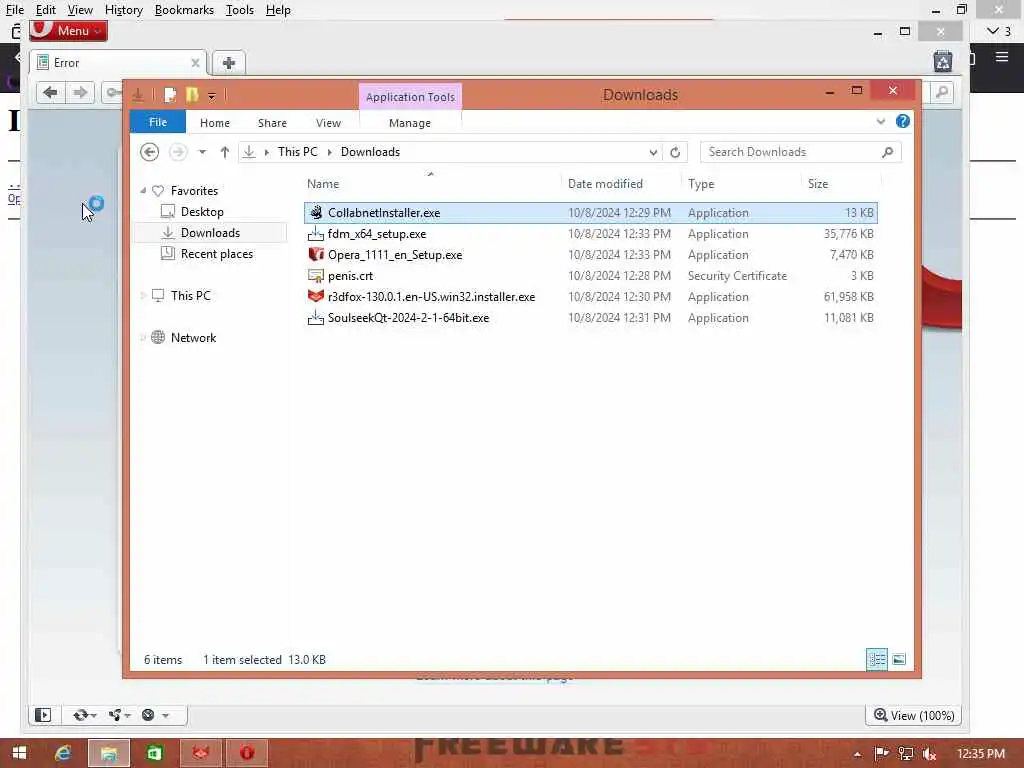Click File Explorer taskbar icon
1024x768 pixels.
click(x=109, y=754)
